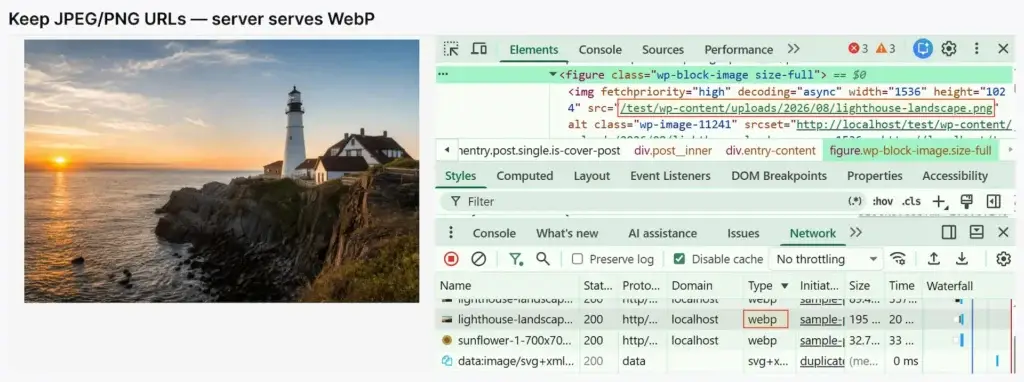This screenshot has height=382, width=1024.
Task: Uncheck the Disable cache checkbox
Action: 679,259
